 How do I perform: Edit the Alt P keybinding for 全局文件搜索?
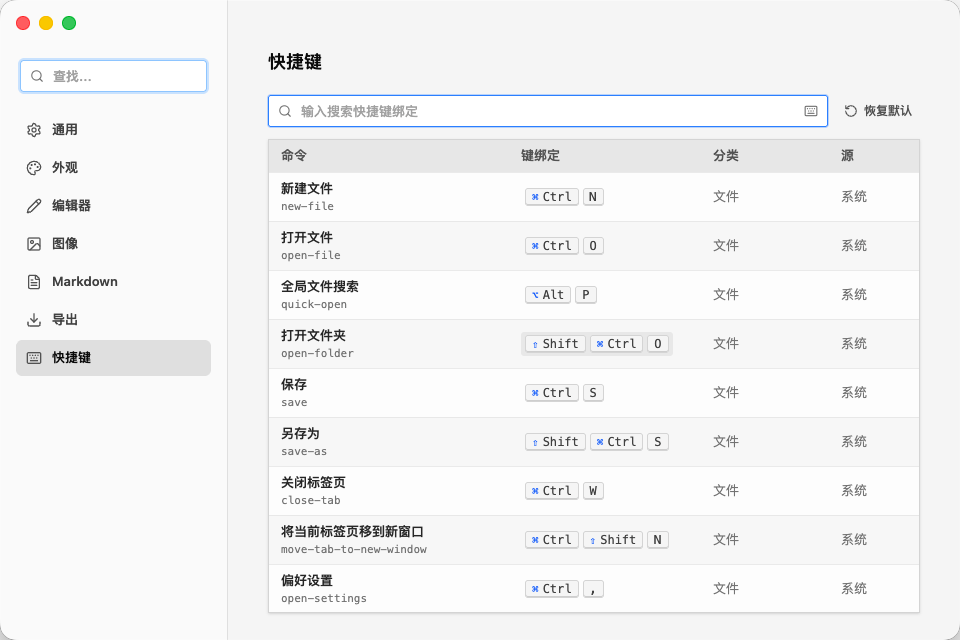[x=561, y=295]
